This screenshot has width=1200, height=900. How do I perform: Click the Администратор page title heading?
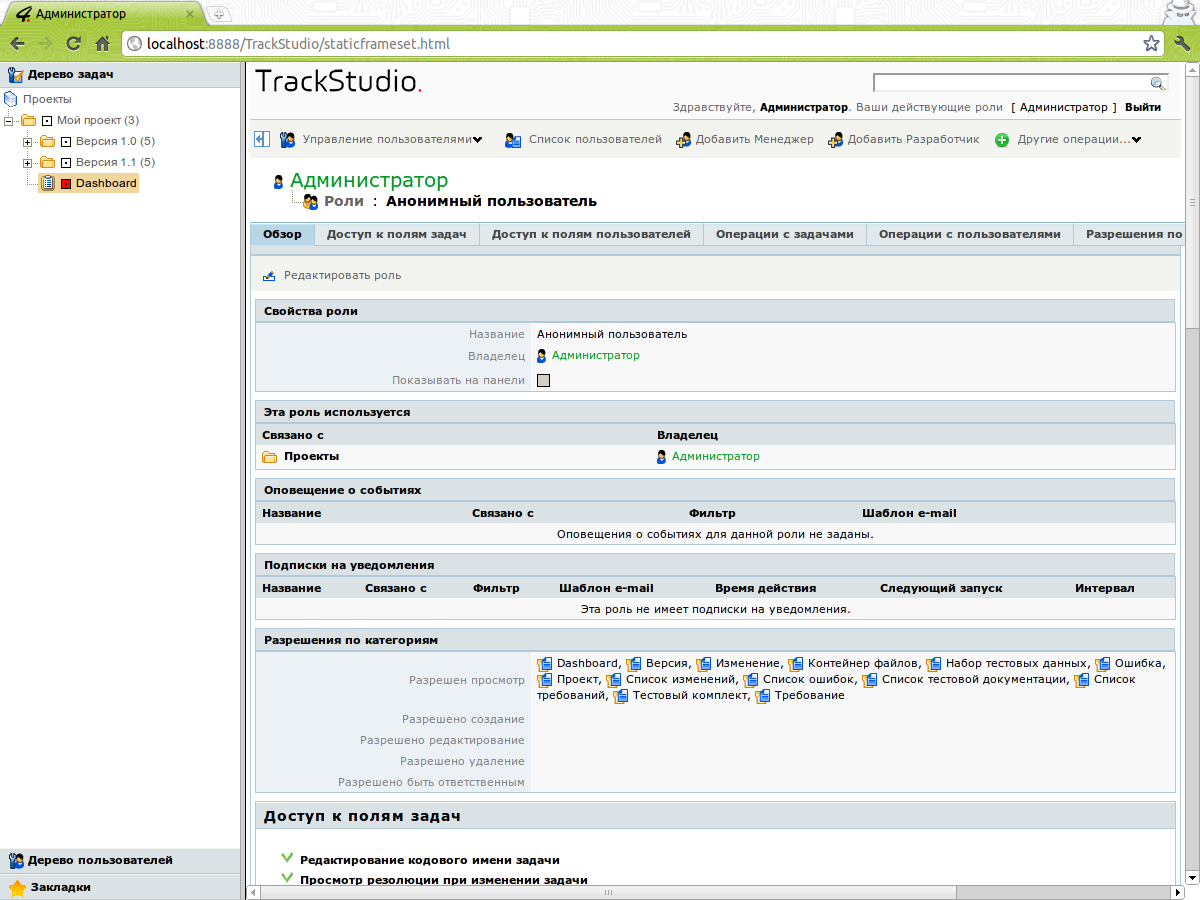point(369,181)
